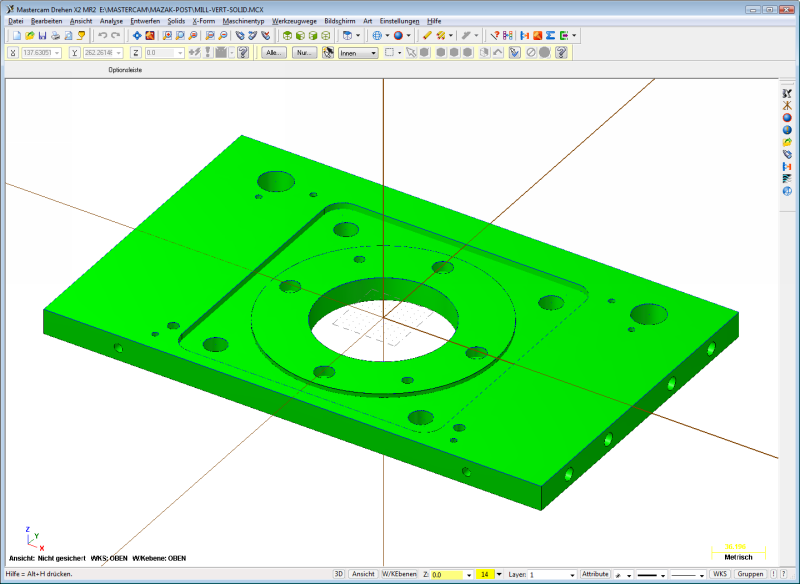Expand the shading sphere dropdown arrow
Screen dimensions: 800x584
click(x=409, y=36)
